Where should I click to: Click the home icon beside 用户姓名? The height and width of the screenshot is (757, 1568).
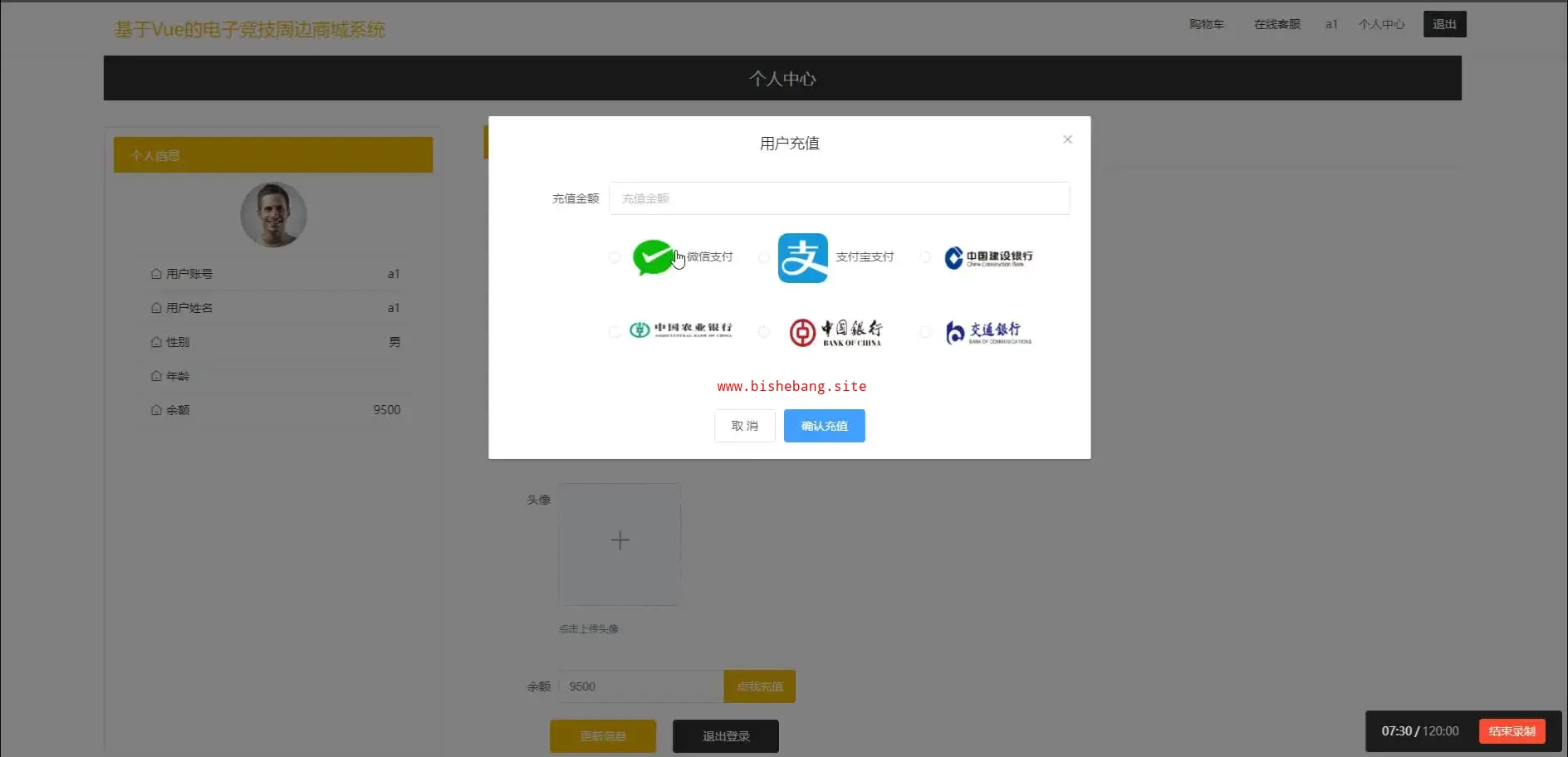[156, 308]
